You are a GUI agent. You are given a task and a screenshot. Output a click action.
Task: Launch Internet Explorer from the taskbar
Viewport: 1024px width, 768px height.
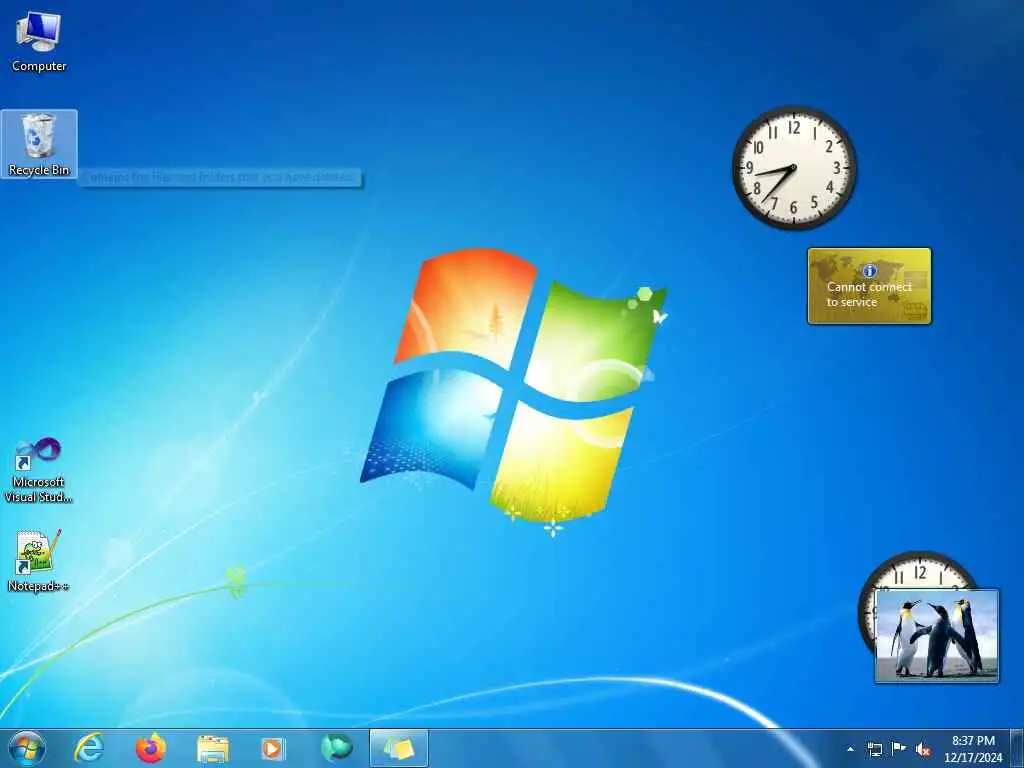click(88, 748)
